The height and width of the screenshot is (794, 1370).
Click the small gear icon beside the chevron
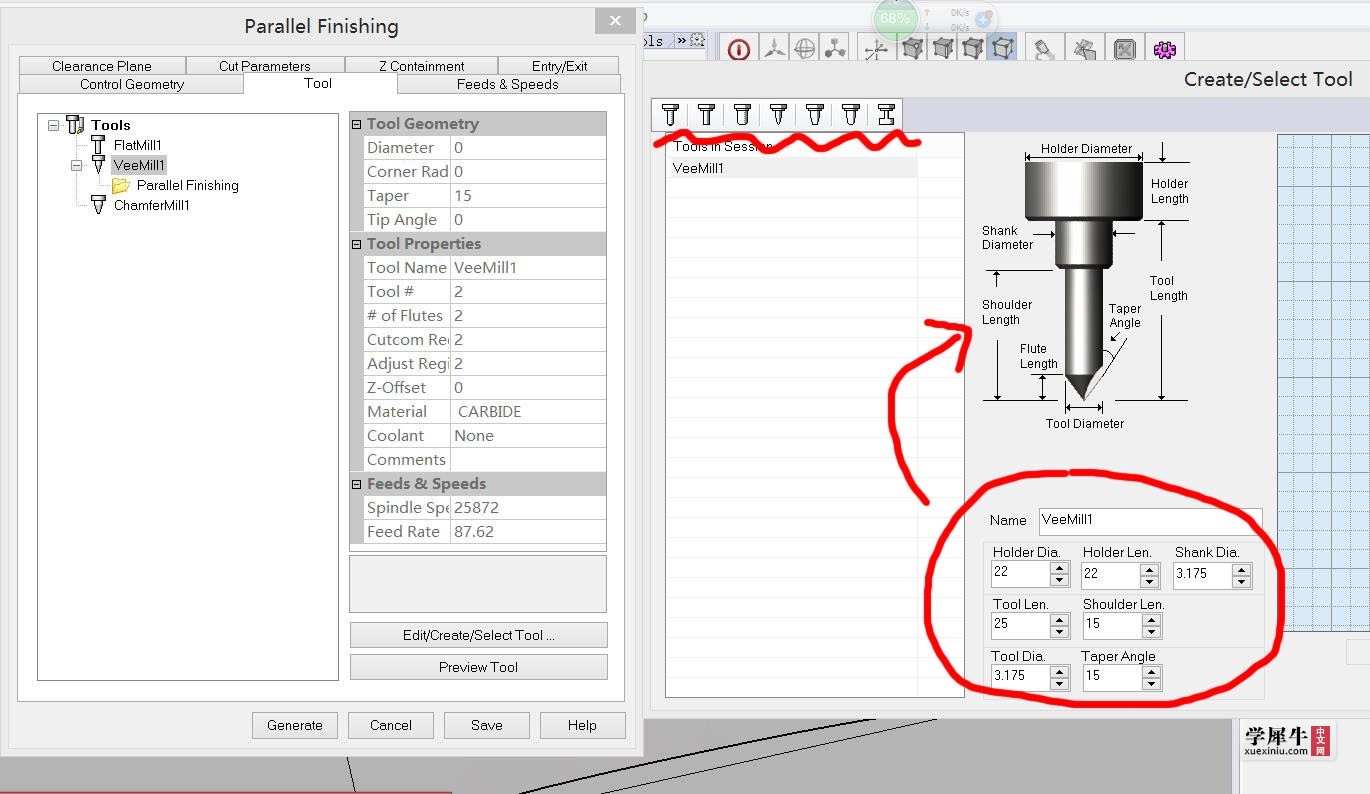click(697, 41)
